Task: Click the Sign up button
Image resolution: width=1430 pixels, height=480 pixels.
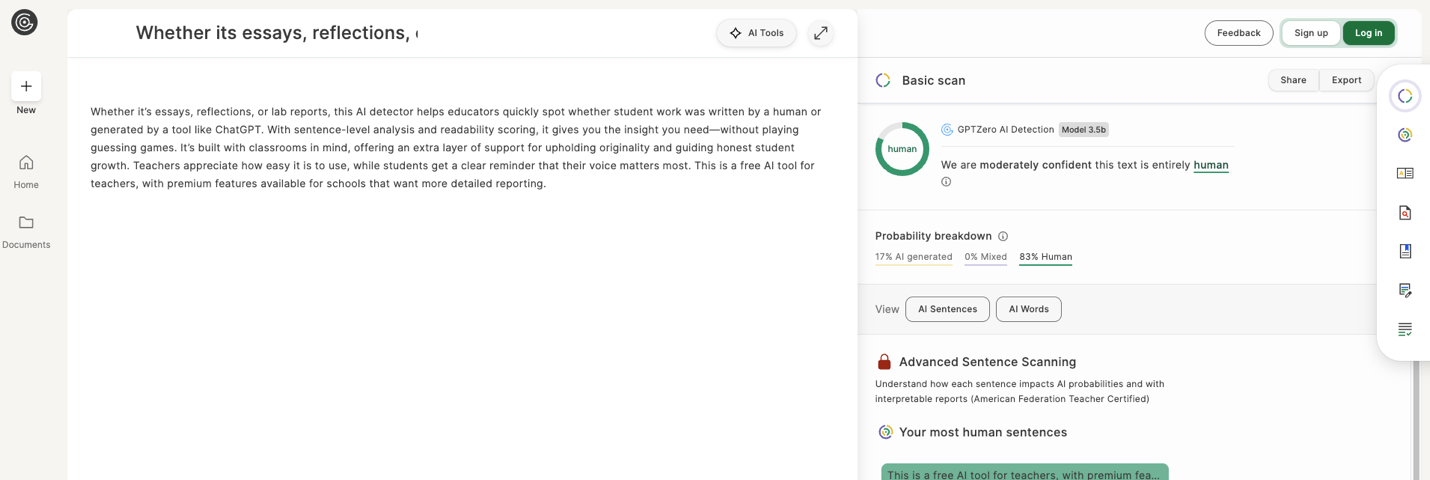Action: (1311, 33)
